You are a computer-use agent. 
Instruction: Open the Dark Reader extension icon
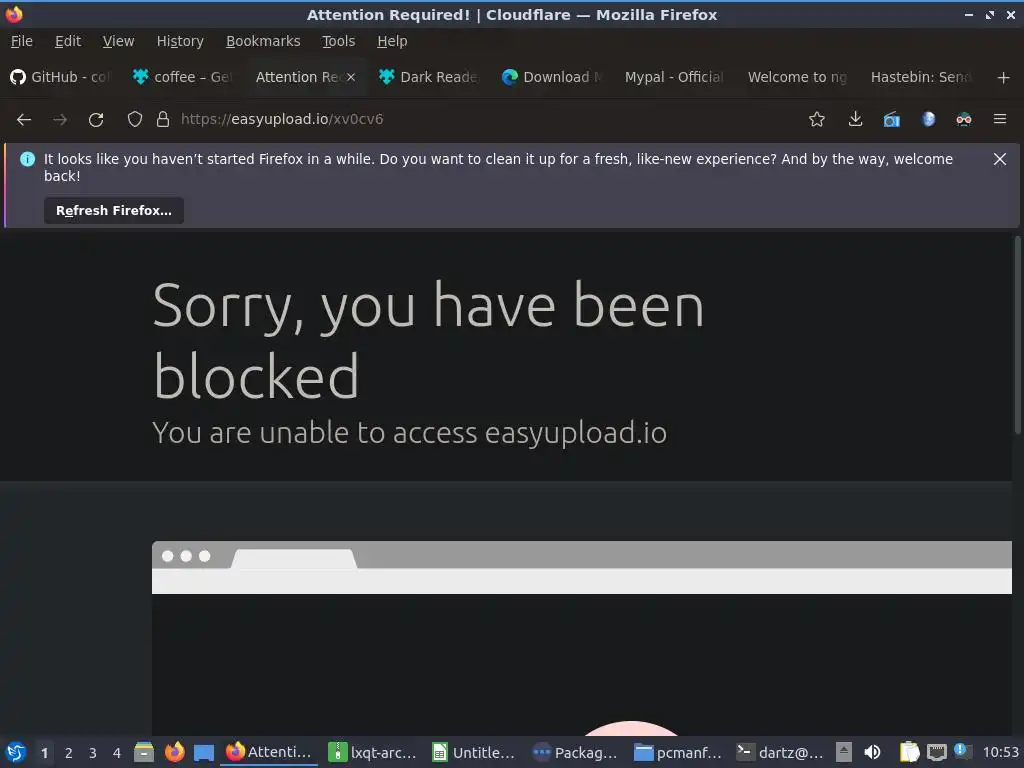coord(964,120)
